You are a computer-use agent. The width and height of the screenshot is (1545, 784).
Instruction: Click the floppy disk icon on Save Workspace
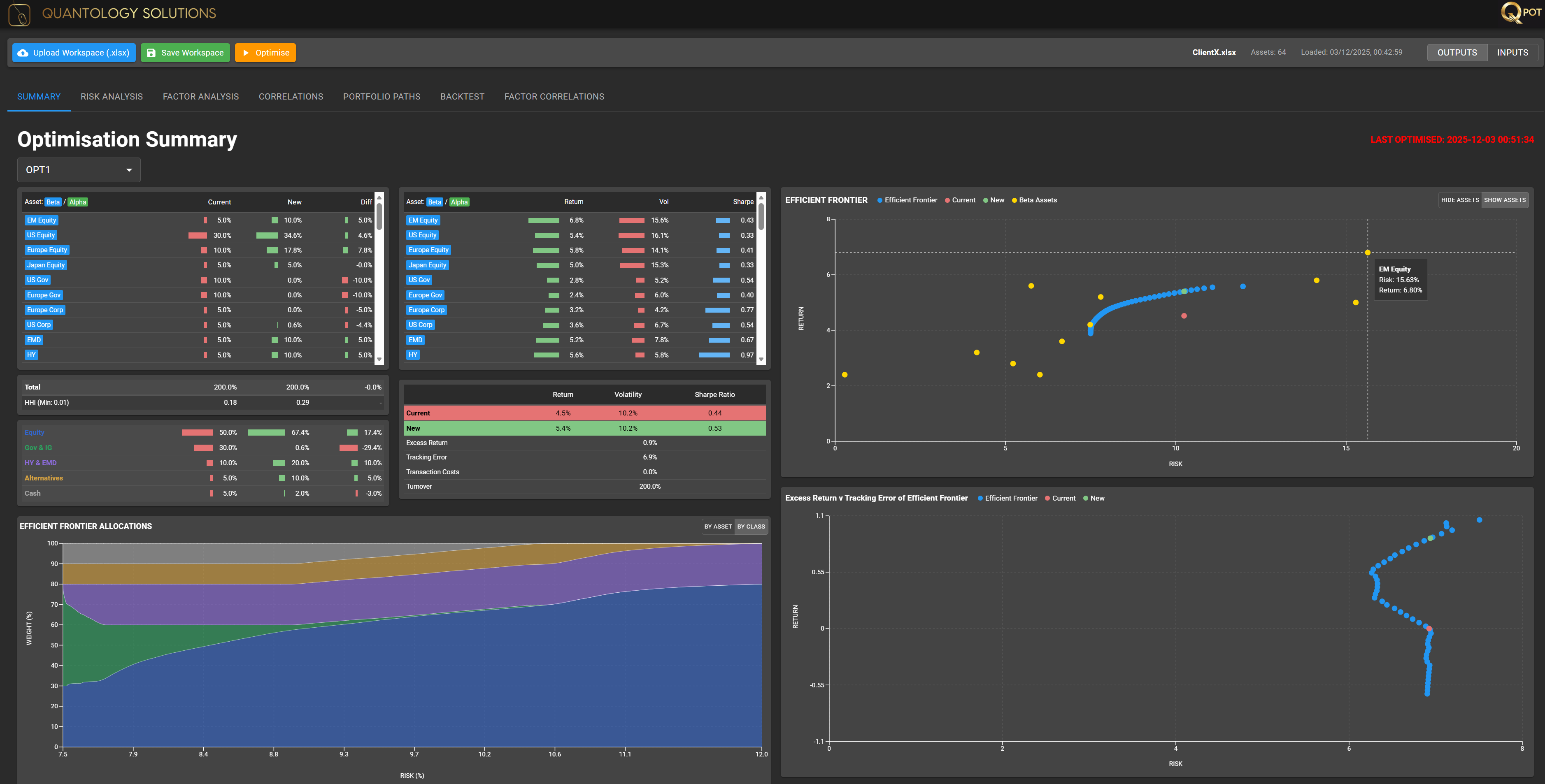[151, 53]
